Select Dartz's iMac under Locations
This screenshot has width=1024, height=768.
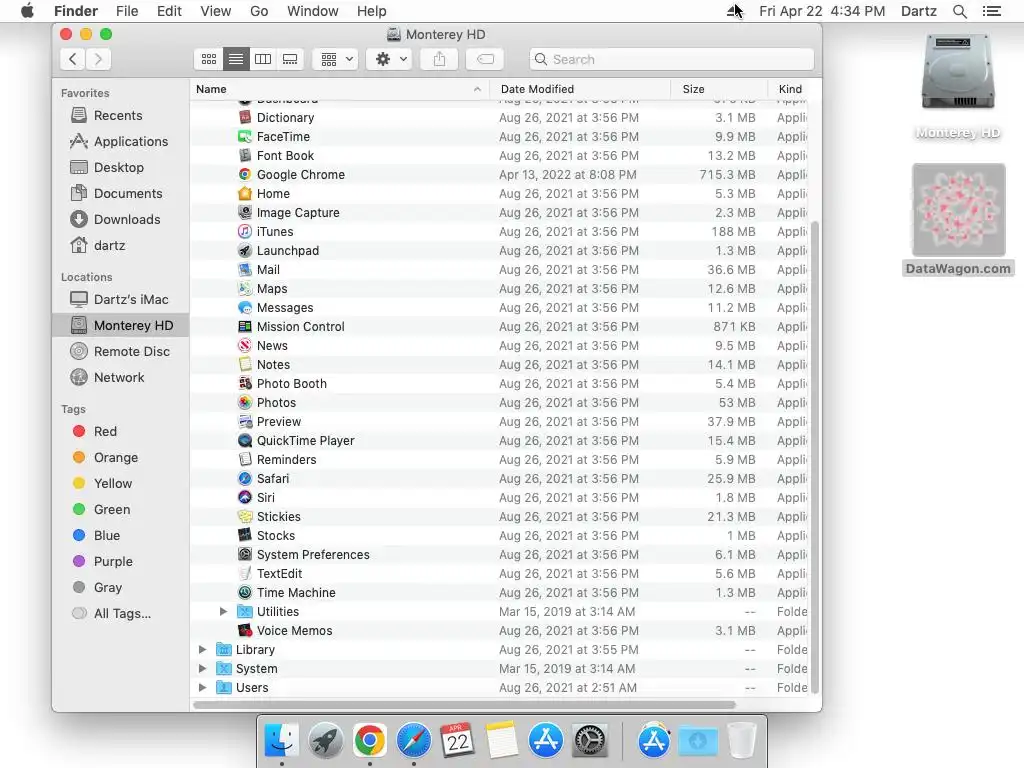(120, 299)
